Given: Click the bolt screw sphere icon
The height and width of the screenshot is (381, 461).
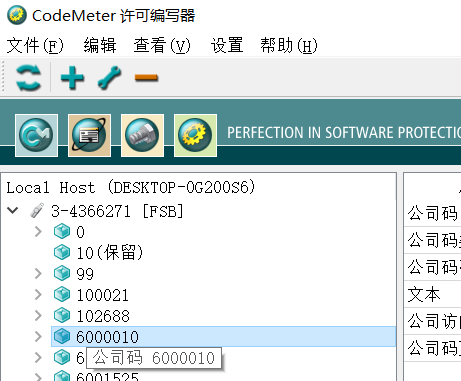Looking at the screenshot, I should point(142,135).
